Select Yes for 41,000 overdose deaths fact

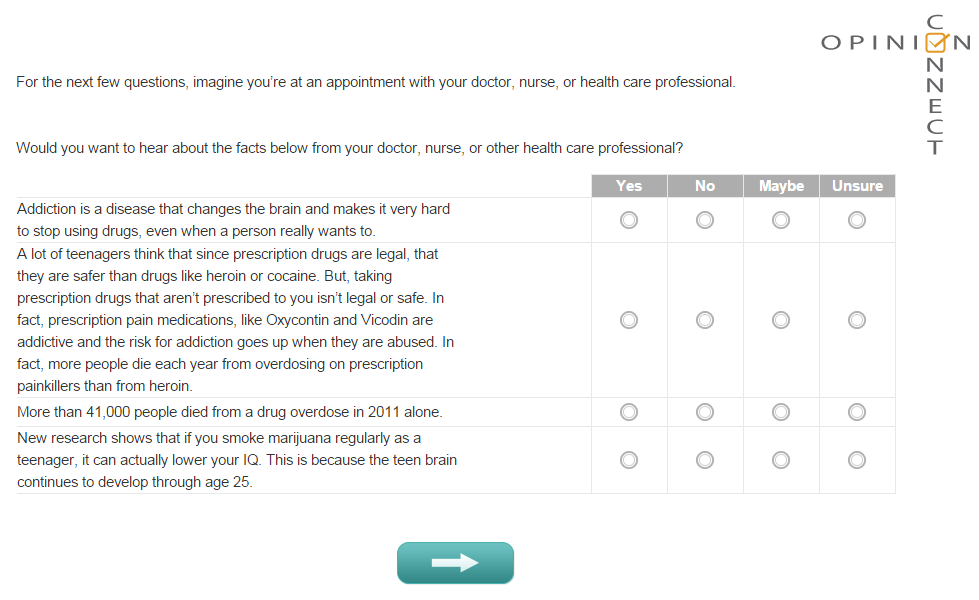pos(629,411)
